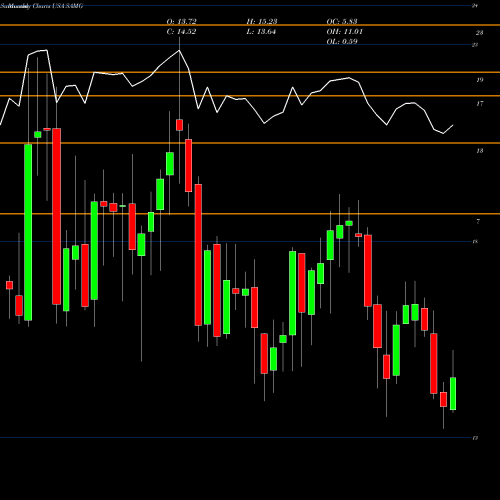Click the 7 price axis label
Viewport: 500px width, 500px height.
tap(478, 221)
